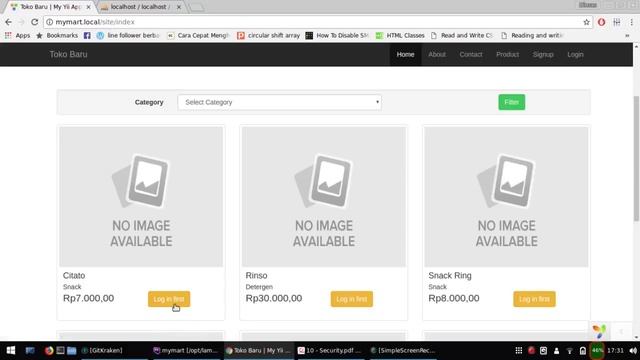Bookmark this page with the star icon
The image size is (640, 360).
tap(587, 22)
